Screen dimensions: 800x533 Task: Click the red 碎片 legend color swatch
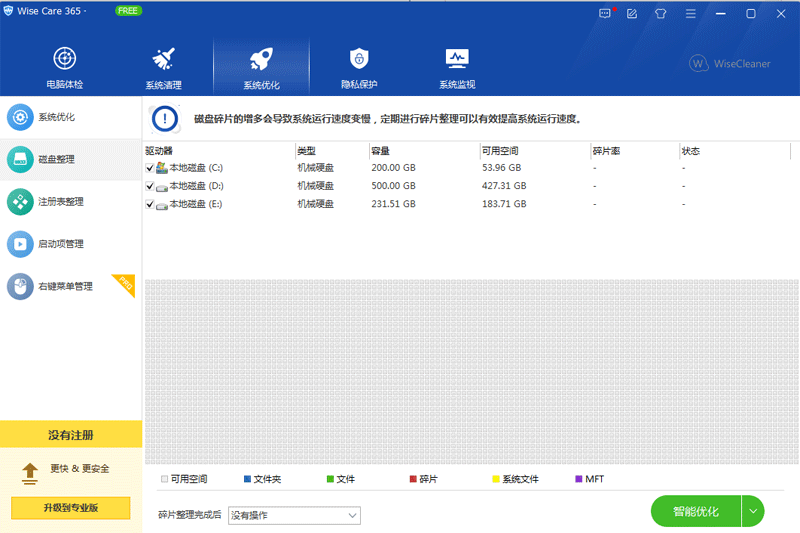pyautogui.click(x=413, y=479)
